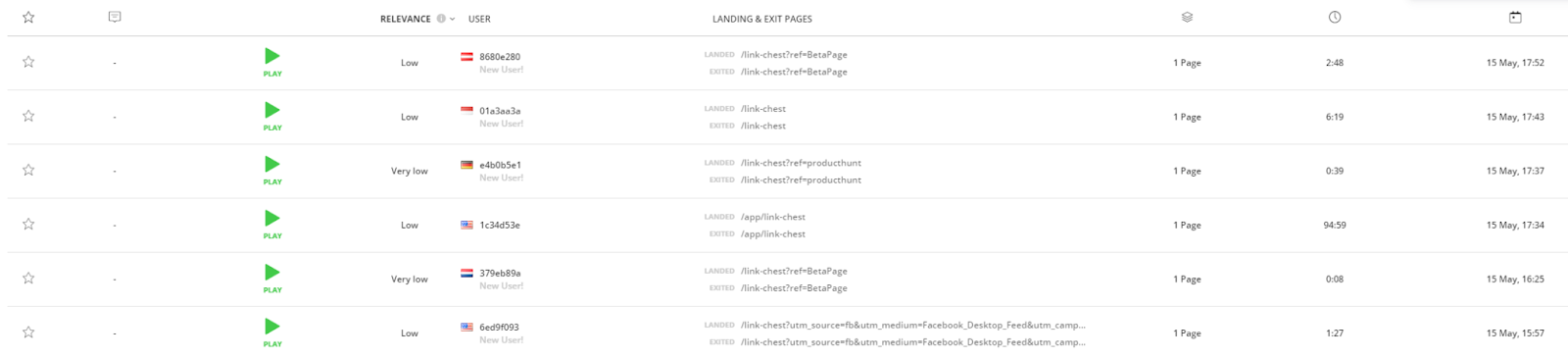Start playback for user e4b0b5e1 session

272,169
